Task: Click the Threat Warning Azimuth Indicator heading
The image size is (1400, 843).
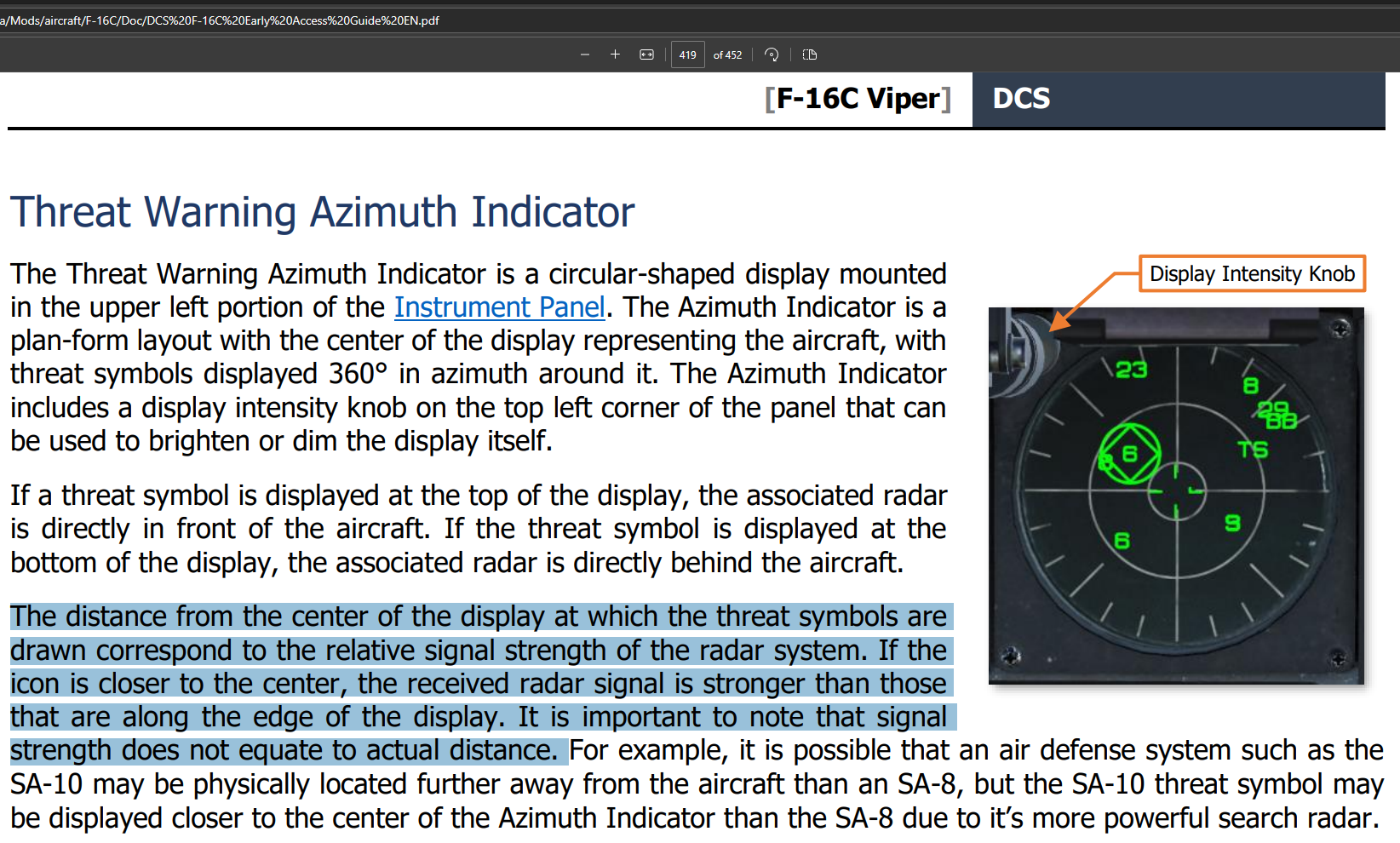Action: coord(322,212)
